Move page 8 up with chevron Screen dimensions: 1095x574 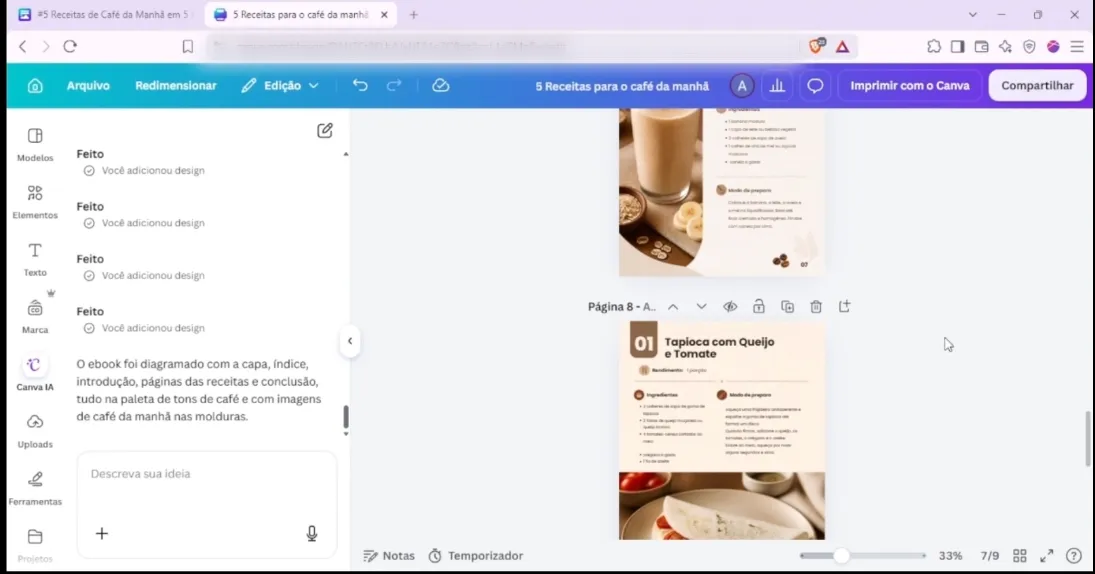[x=673, y=307]
